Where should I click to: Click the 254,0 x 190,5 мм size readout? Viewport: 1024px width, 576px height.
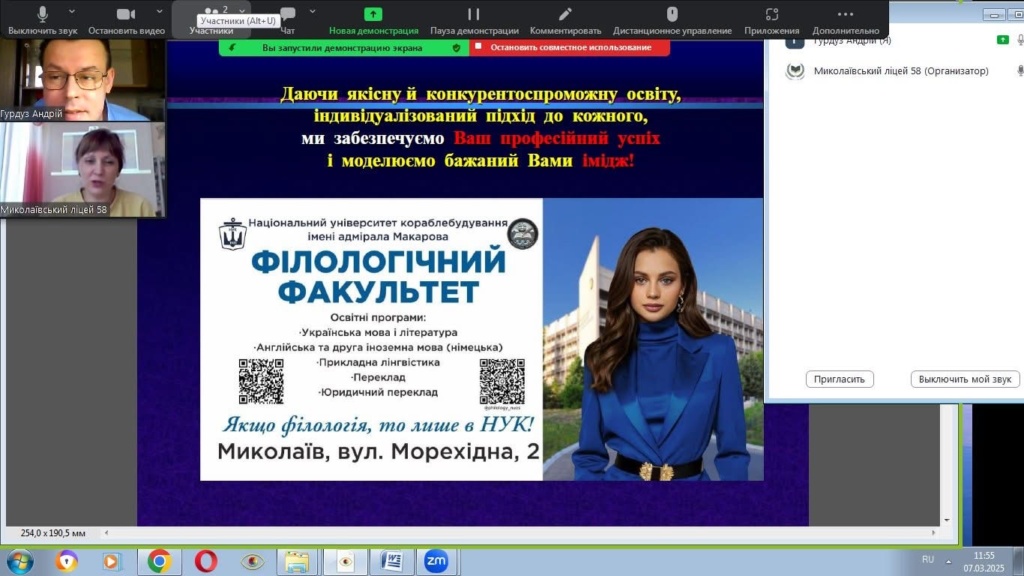tap(53, 533)
